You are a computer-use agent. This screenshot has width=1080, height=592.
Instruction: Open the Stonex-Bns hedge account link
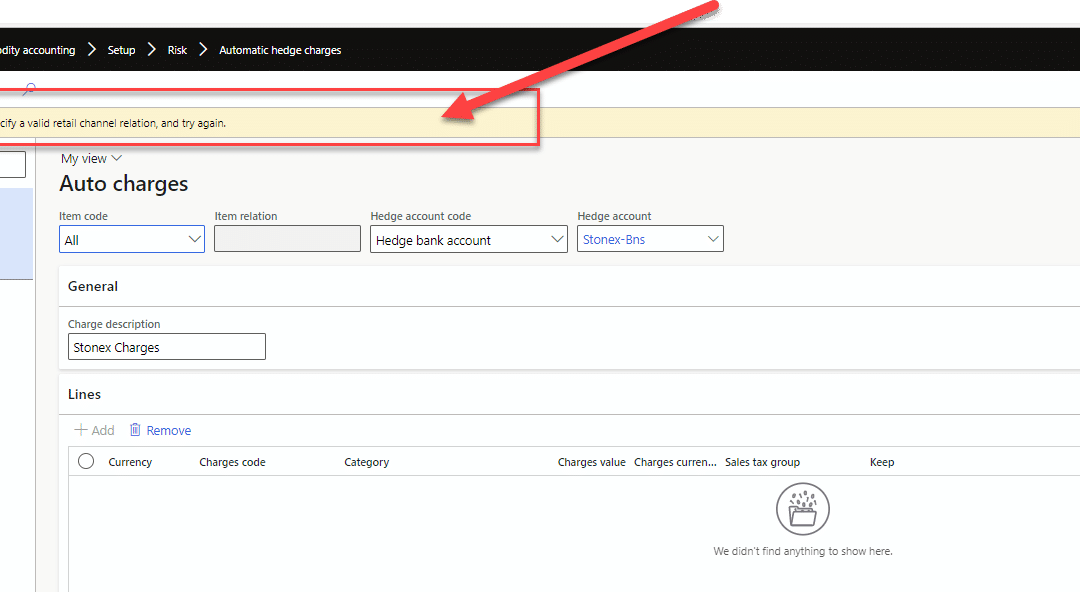[614, 239]
